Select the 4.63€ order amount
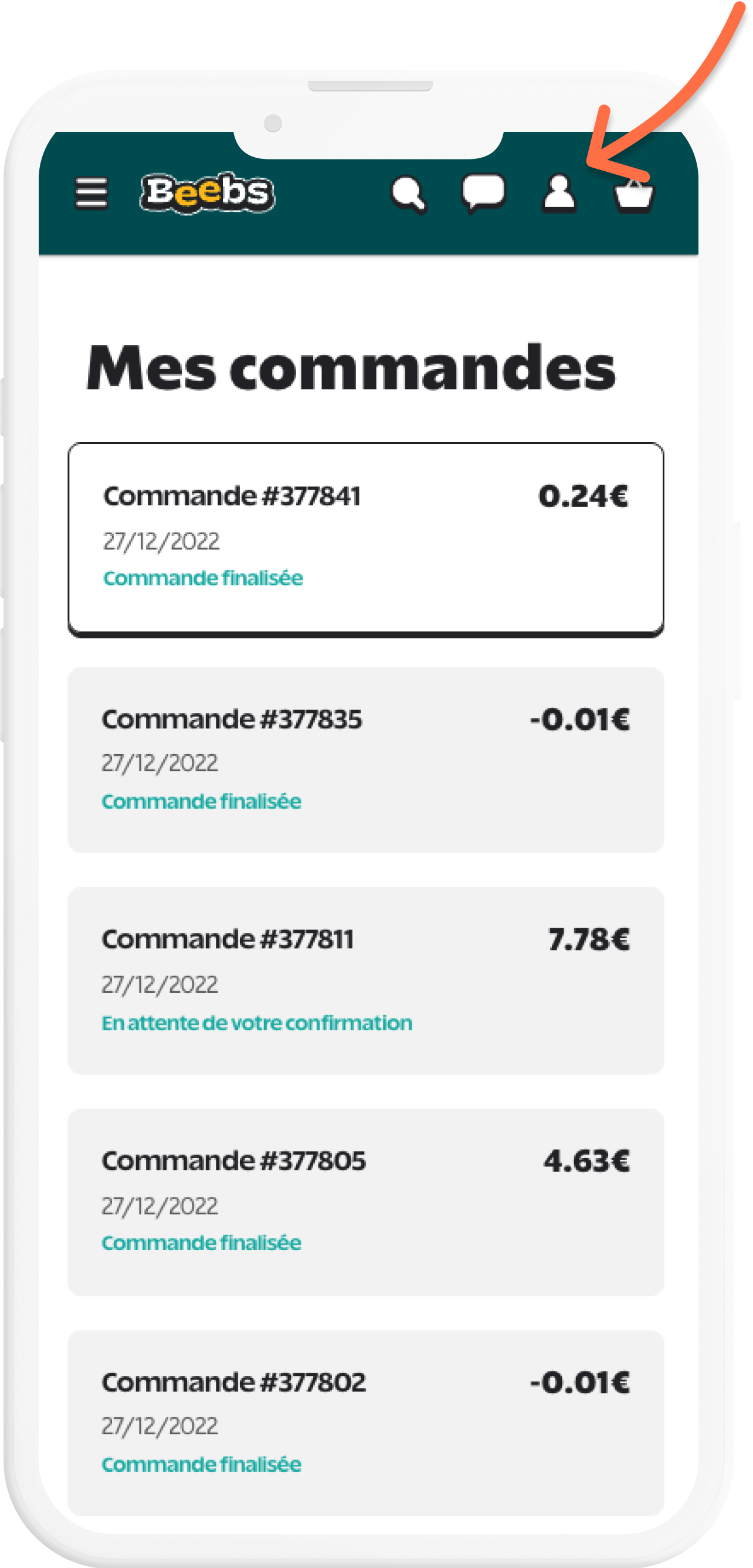Image resolution: width=753 pixels, height=1568 pixels. tap(587, 1161)
